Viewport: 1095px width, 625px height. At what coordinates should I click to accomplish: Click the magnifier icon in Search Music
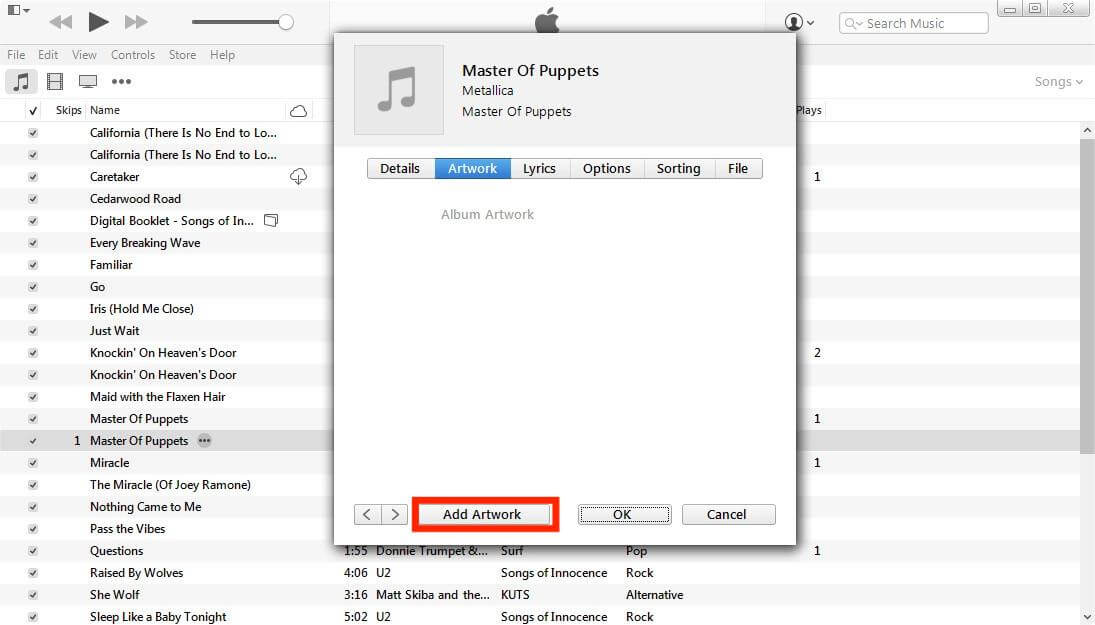(x=853, y=23)
